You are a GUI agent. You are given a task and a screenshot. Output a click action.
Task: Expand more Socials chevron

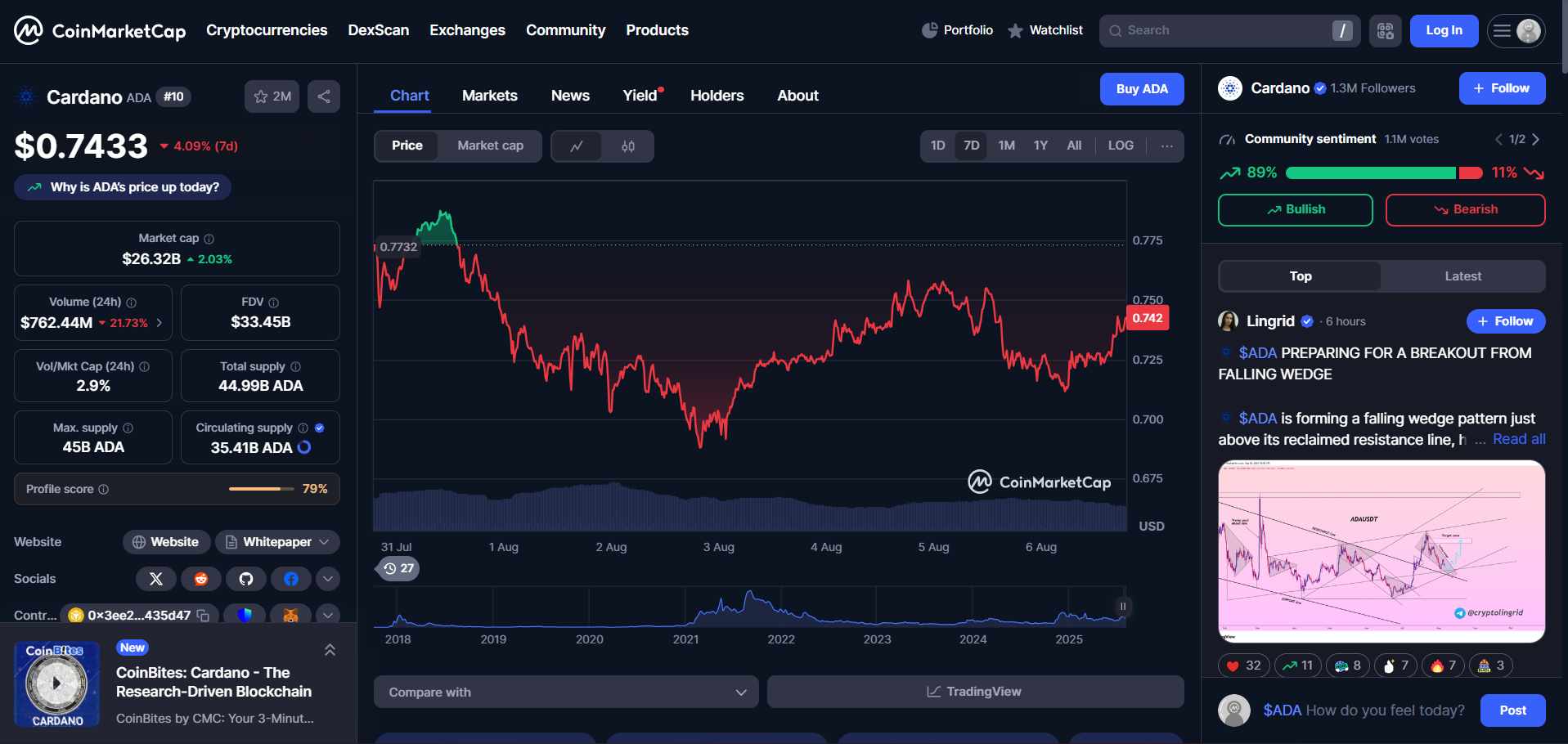328,579
